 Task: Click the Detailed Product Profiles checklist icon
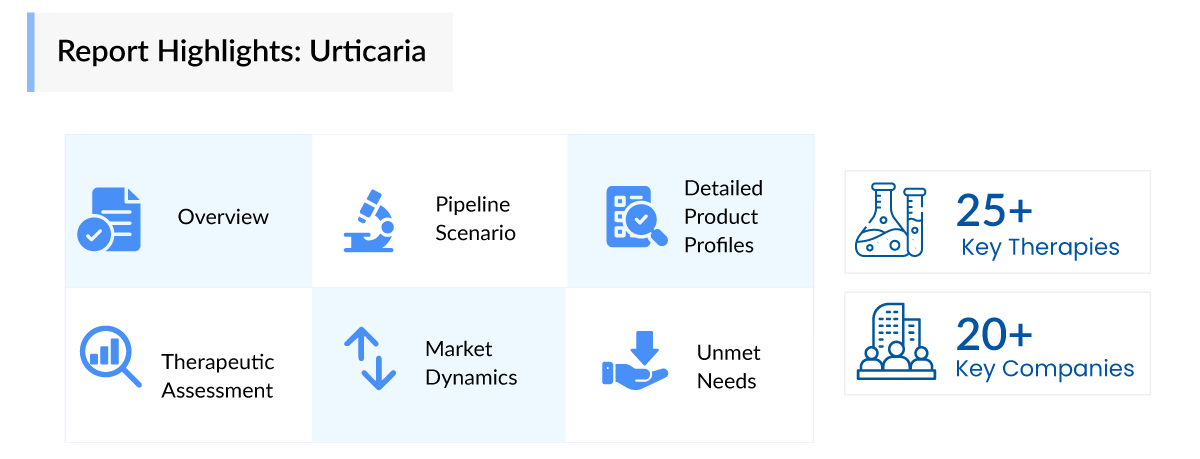[632, 216]
